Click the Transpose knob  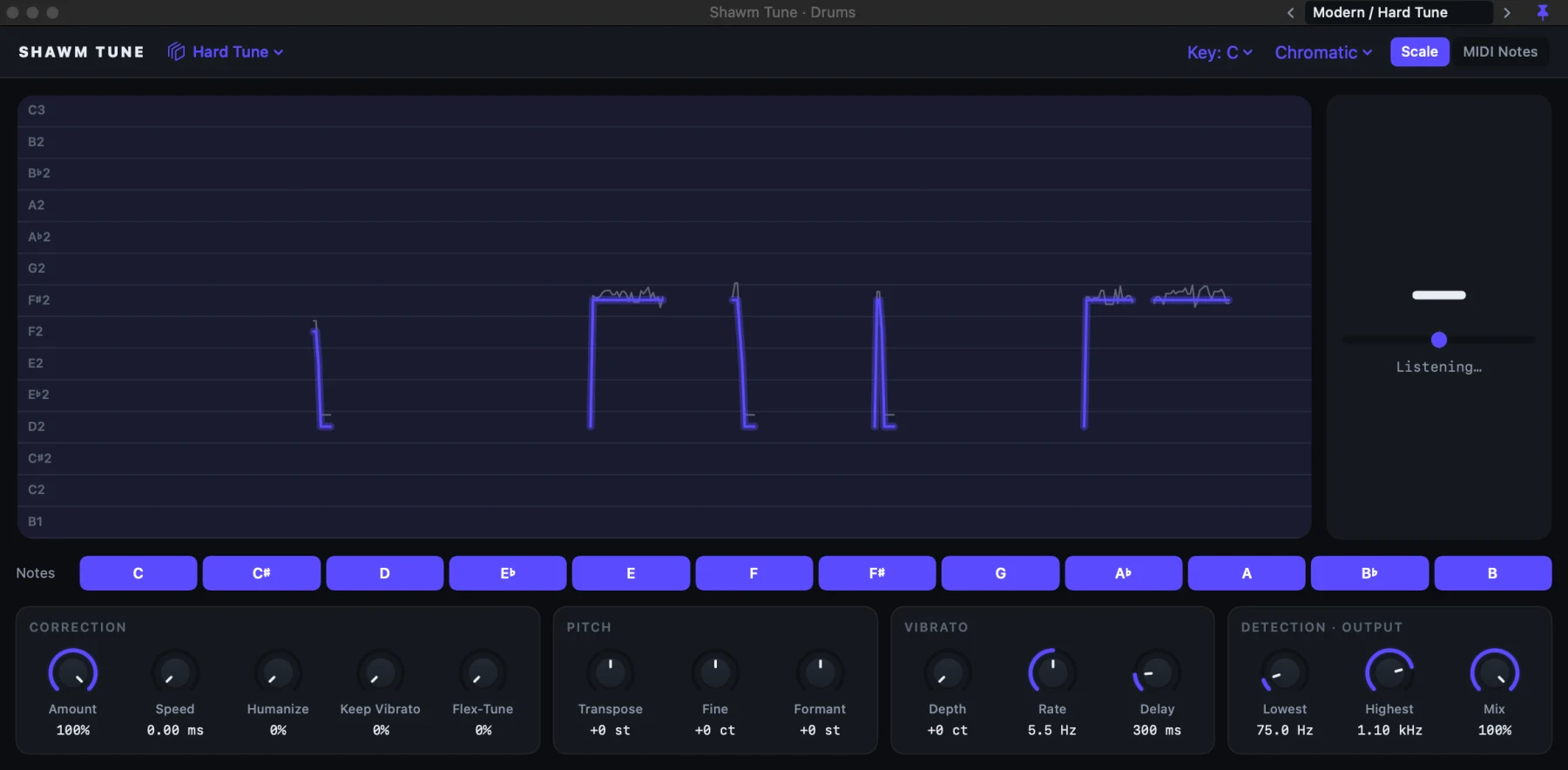click(611, 672)
